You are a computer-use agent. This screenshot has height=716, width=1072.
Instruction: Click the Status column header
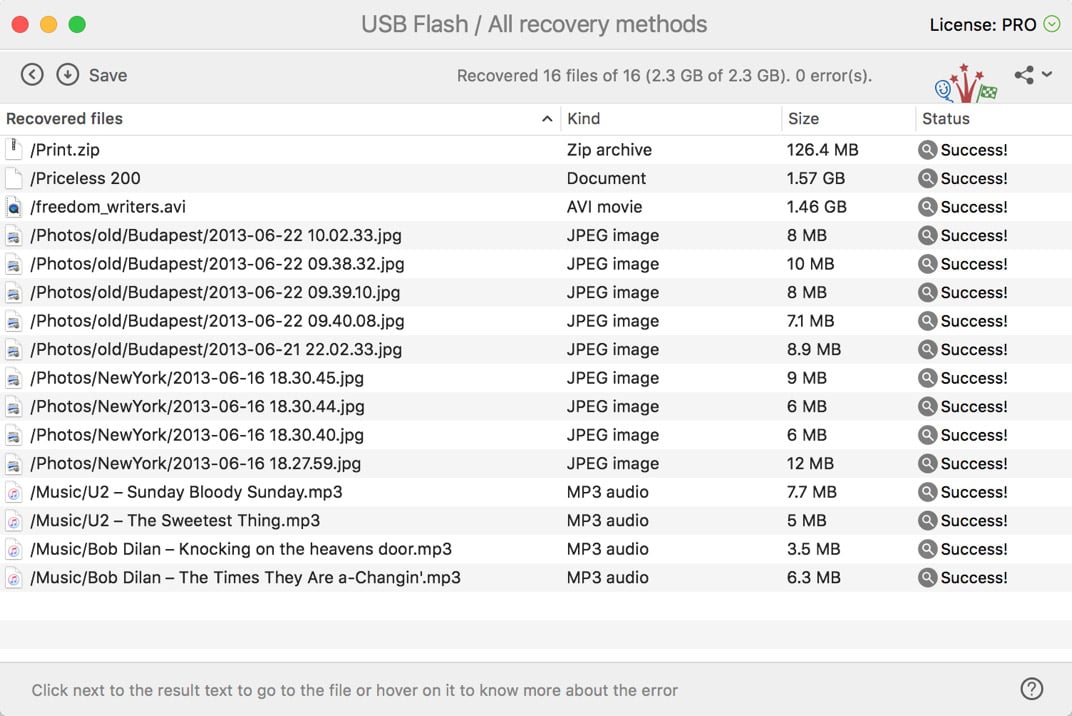946,119
